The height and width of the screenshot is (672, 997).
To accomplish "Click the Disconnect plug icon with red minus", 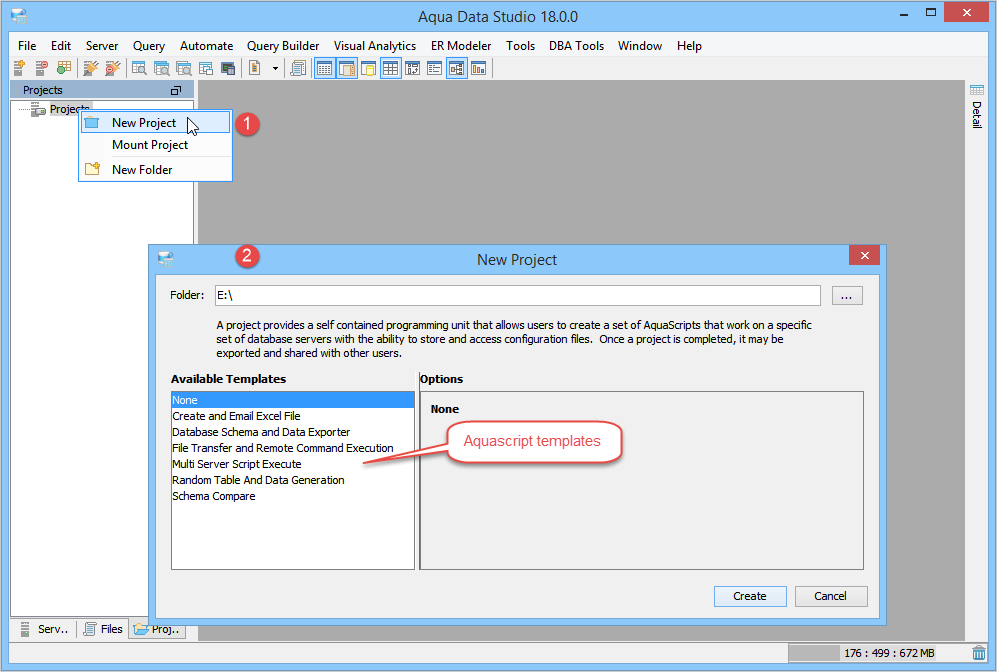I will 113,68.
